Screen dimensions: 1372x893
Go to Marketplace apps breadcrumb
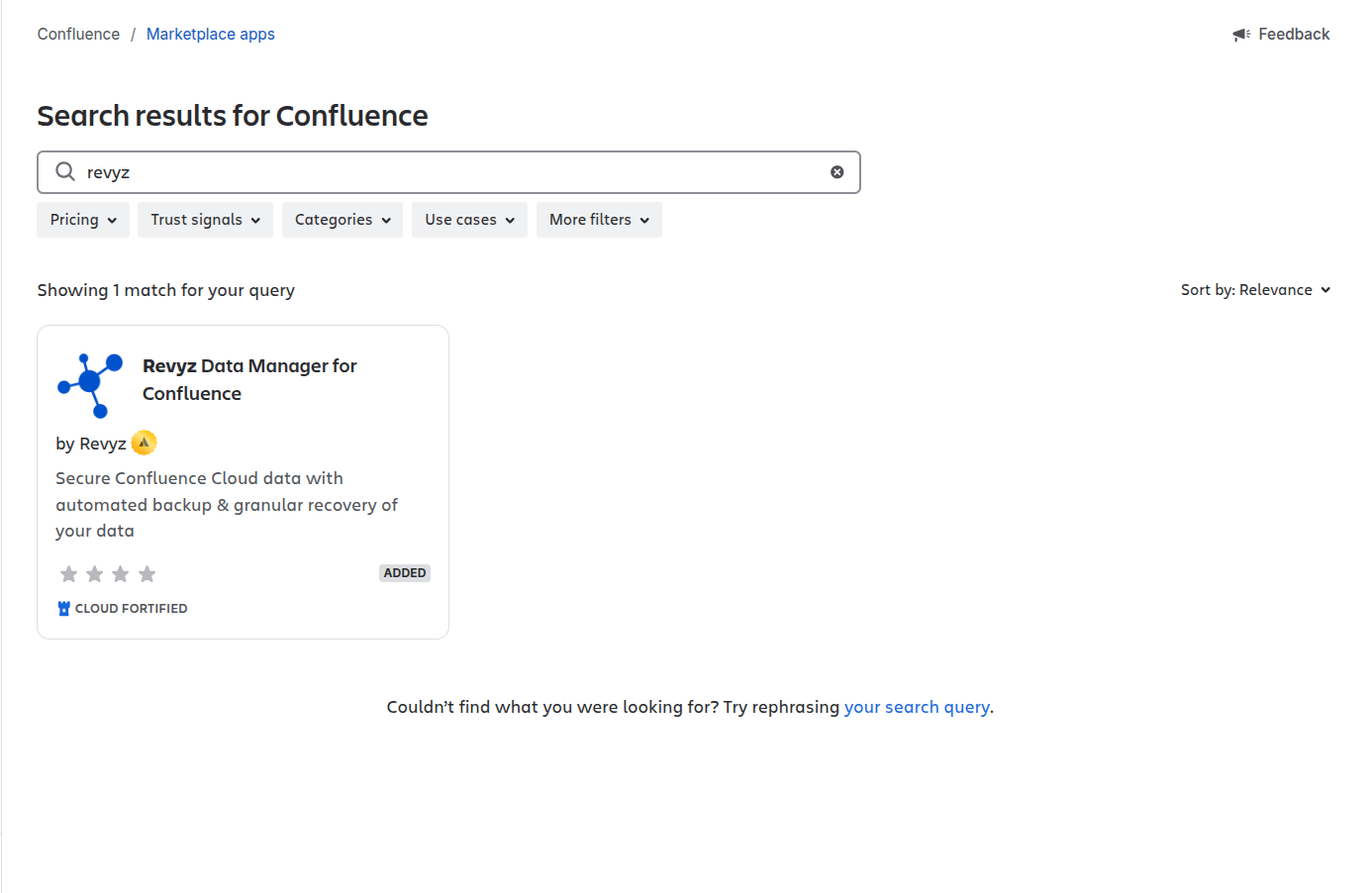pos(211,35)
